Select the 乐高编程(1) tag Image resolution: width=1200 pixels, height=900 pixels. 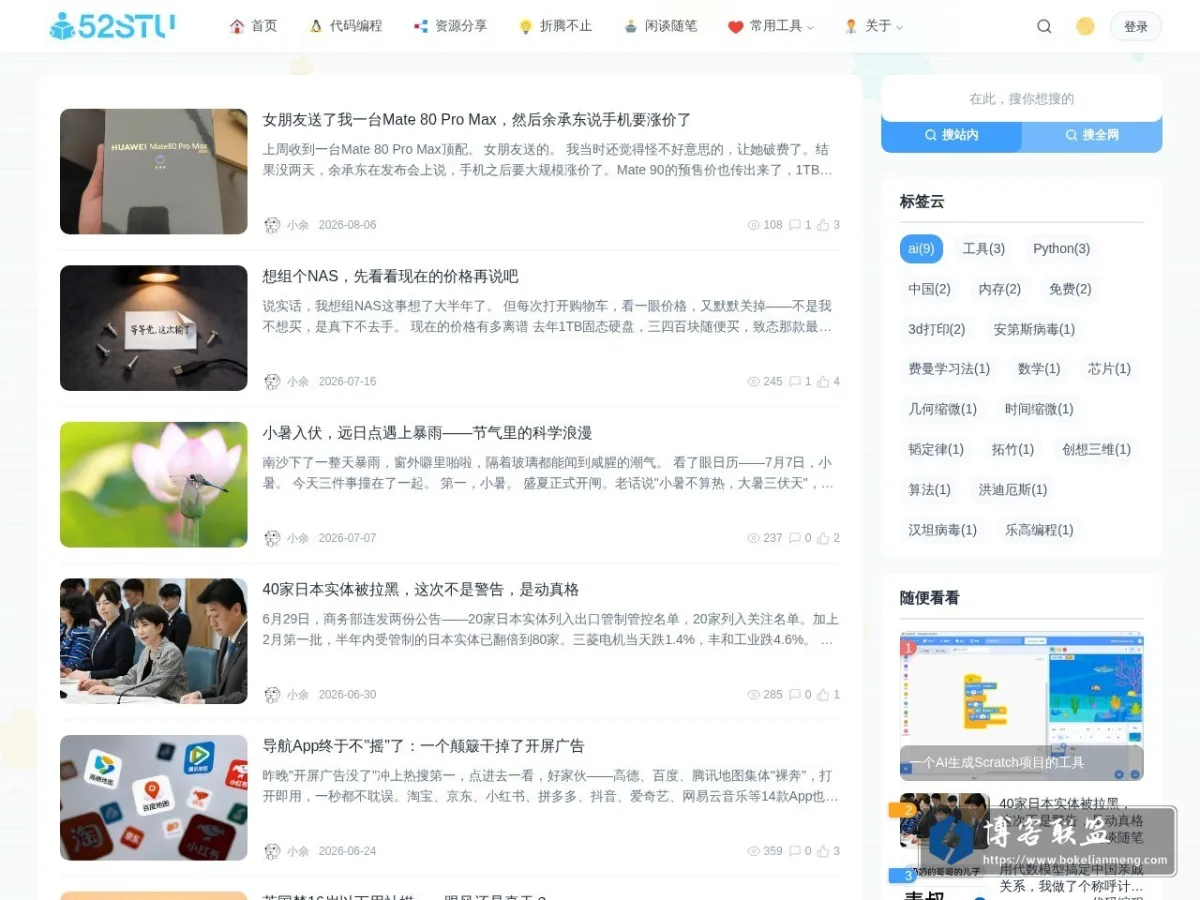tap(1039, 530)
